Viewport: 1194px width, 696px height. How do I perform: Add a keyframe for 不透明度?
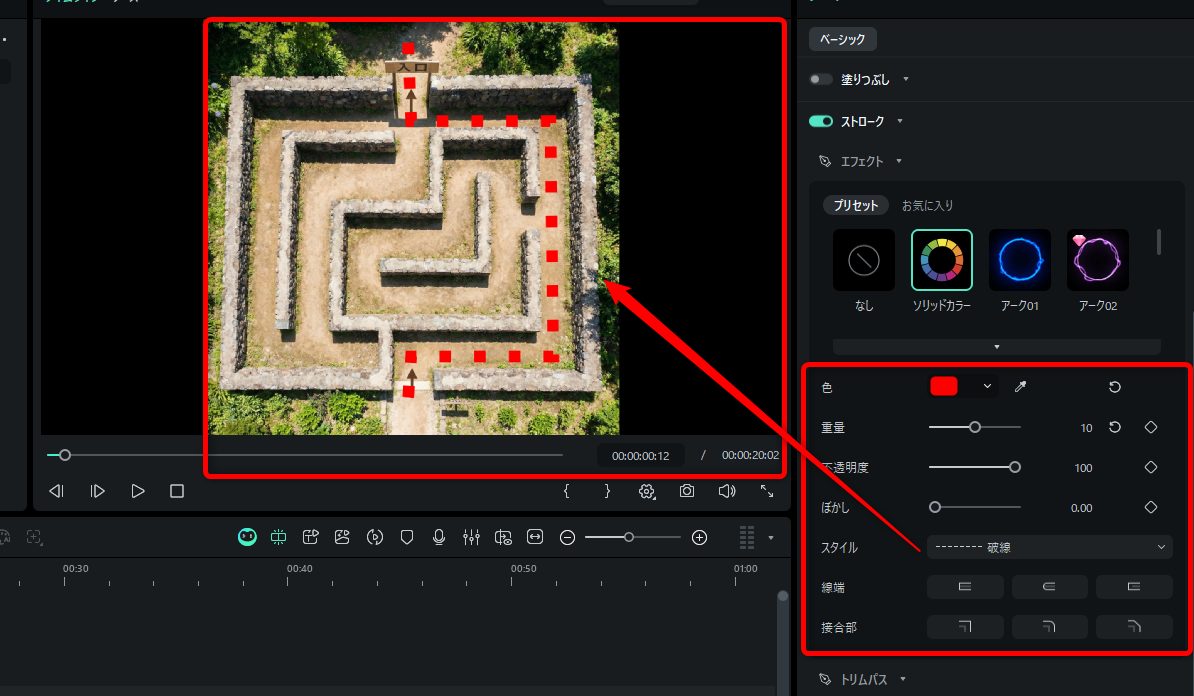pyautogui.click(x=1151, y=467)
